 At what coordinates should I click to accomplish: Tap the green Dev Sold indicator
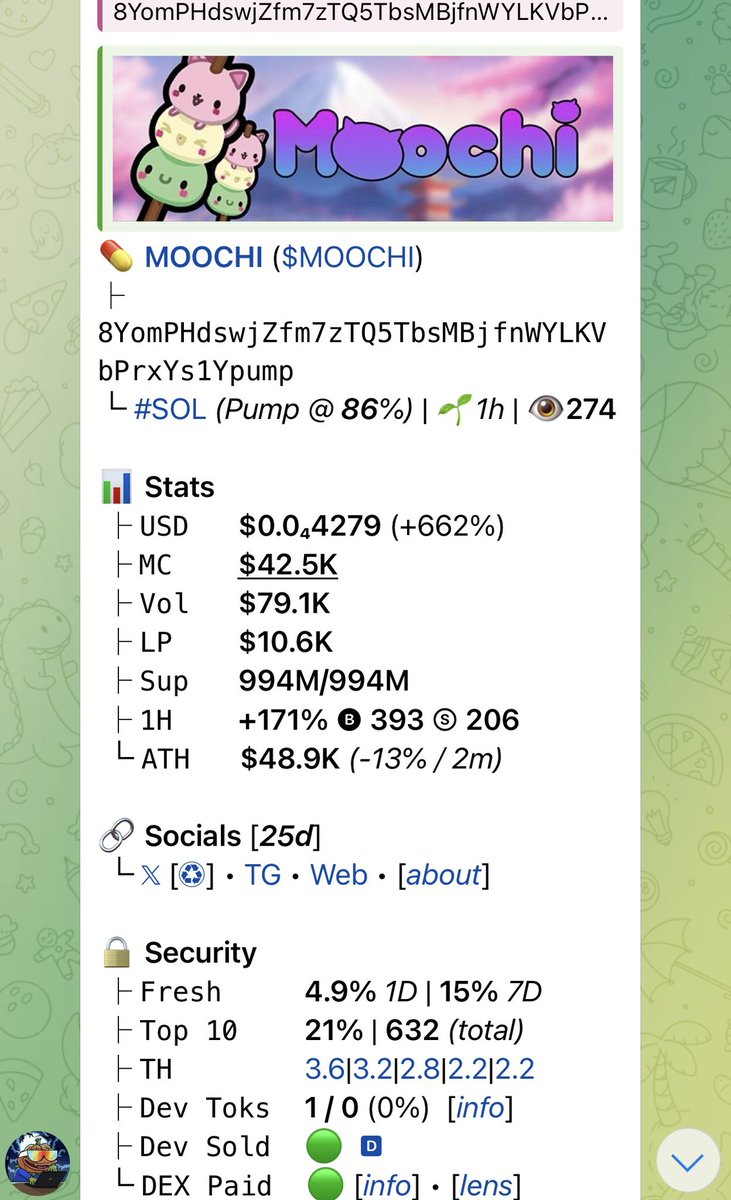coord(323,1147)
